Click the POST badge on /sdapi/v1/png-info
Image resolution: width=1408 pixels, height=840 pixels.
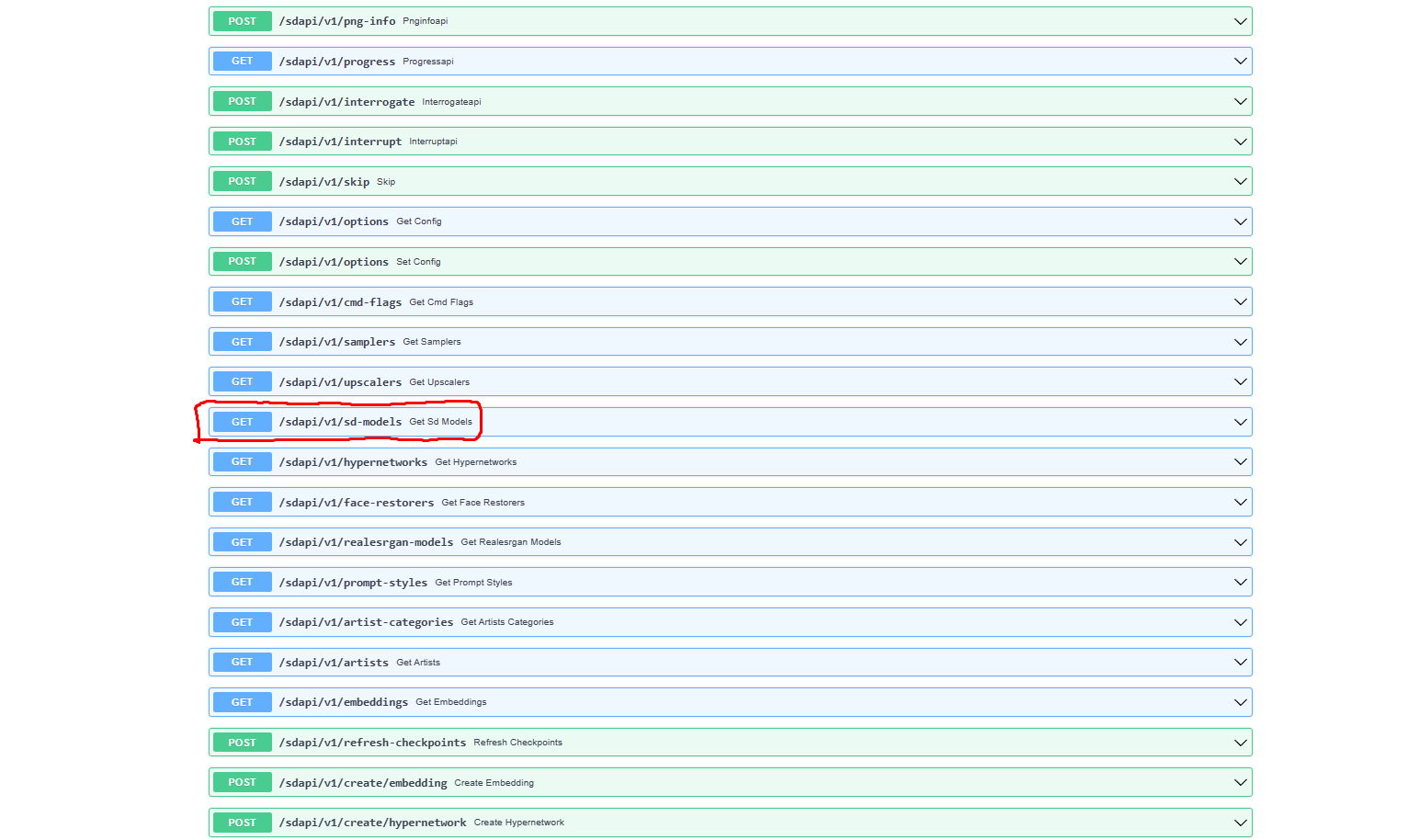click(x=241, y=20)
